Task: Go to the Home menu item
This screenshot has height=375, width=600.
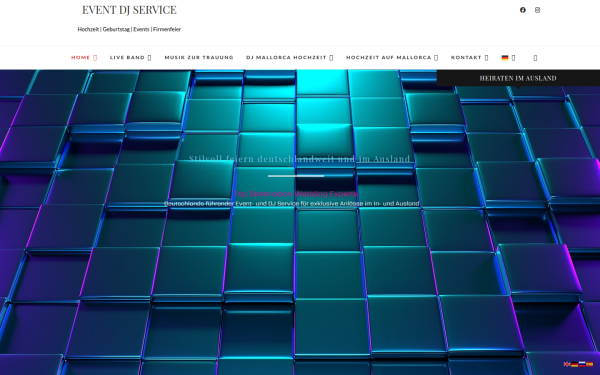Action: coord(80,57)
